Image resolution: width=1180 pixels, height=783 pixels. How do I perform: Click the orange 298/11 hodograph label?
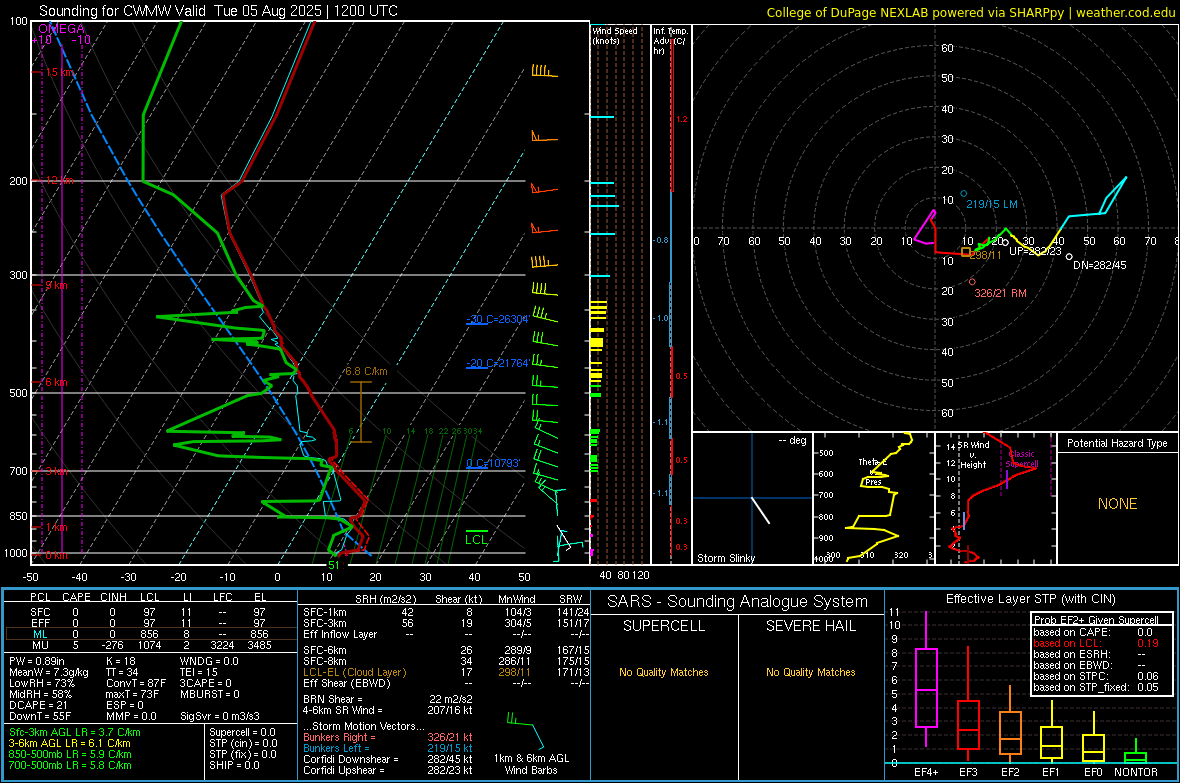985,255
